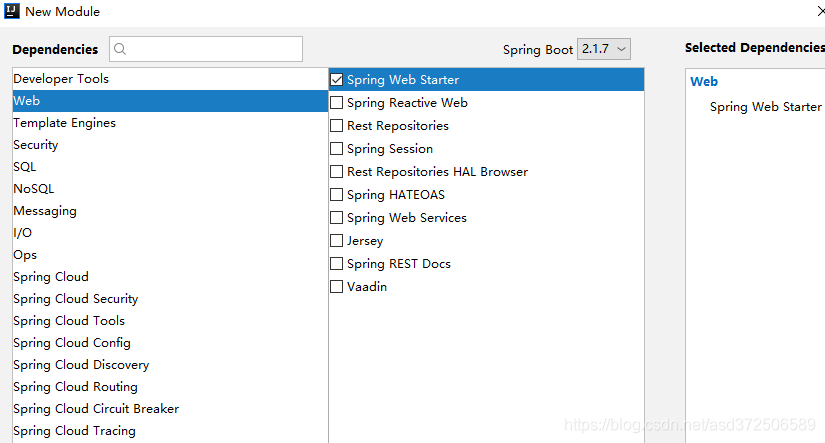Click the Spring Web Services label text
This screenshot has height=443, width=825.
pos(407,218)
